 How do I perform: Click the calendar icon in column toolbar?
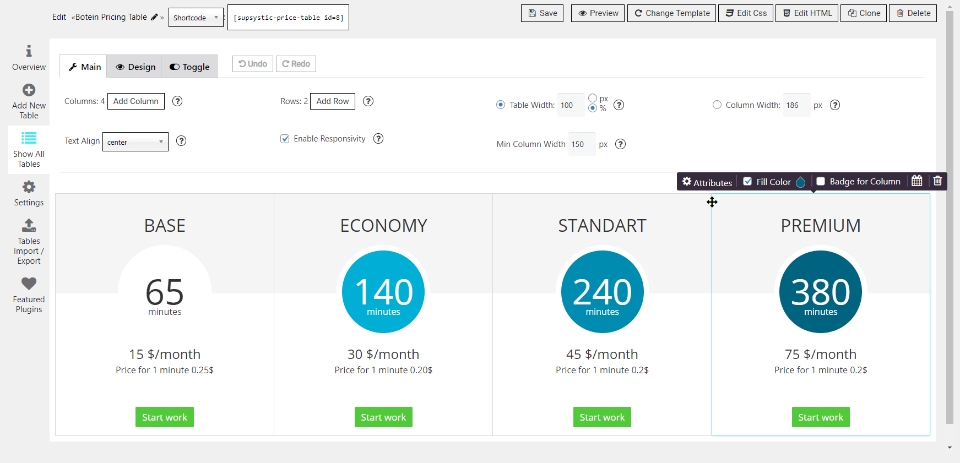(917, 181)
